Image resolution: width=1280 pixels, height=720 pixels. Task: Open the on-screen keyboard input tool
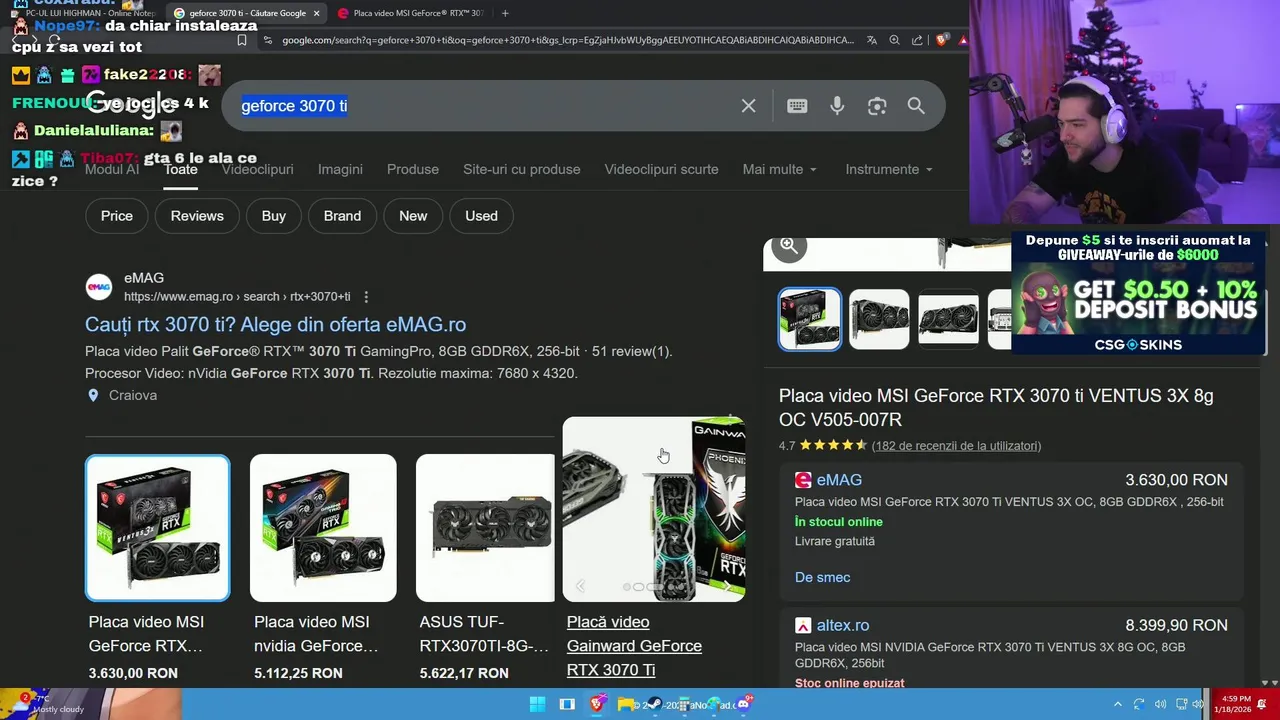click(x=797, y=106)
